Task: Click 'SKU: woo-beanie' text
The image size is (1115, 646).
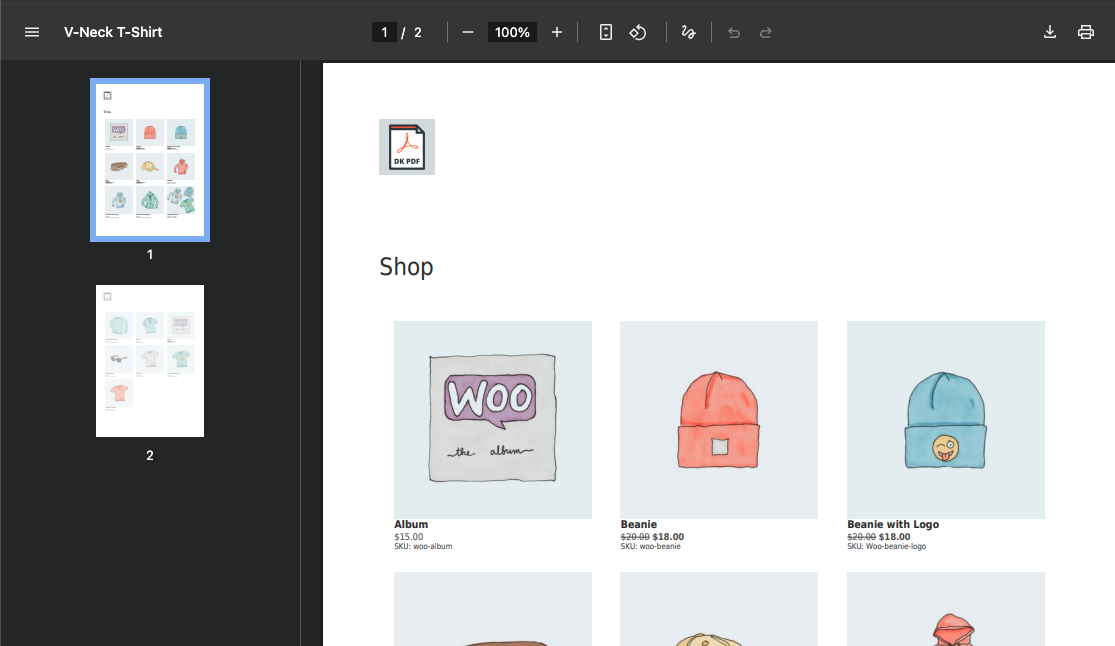Action: (651, 546)
